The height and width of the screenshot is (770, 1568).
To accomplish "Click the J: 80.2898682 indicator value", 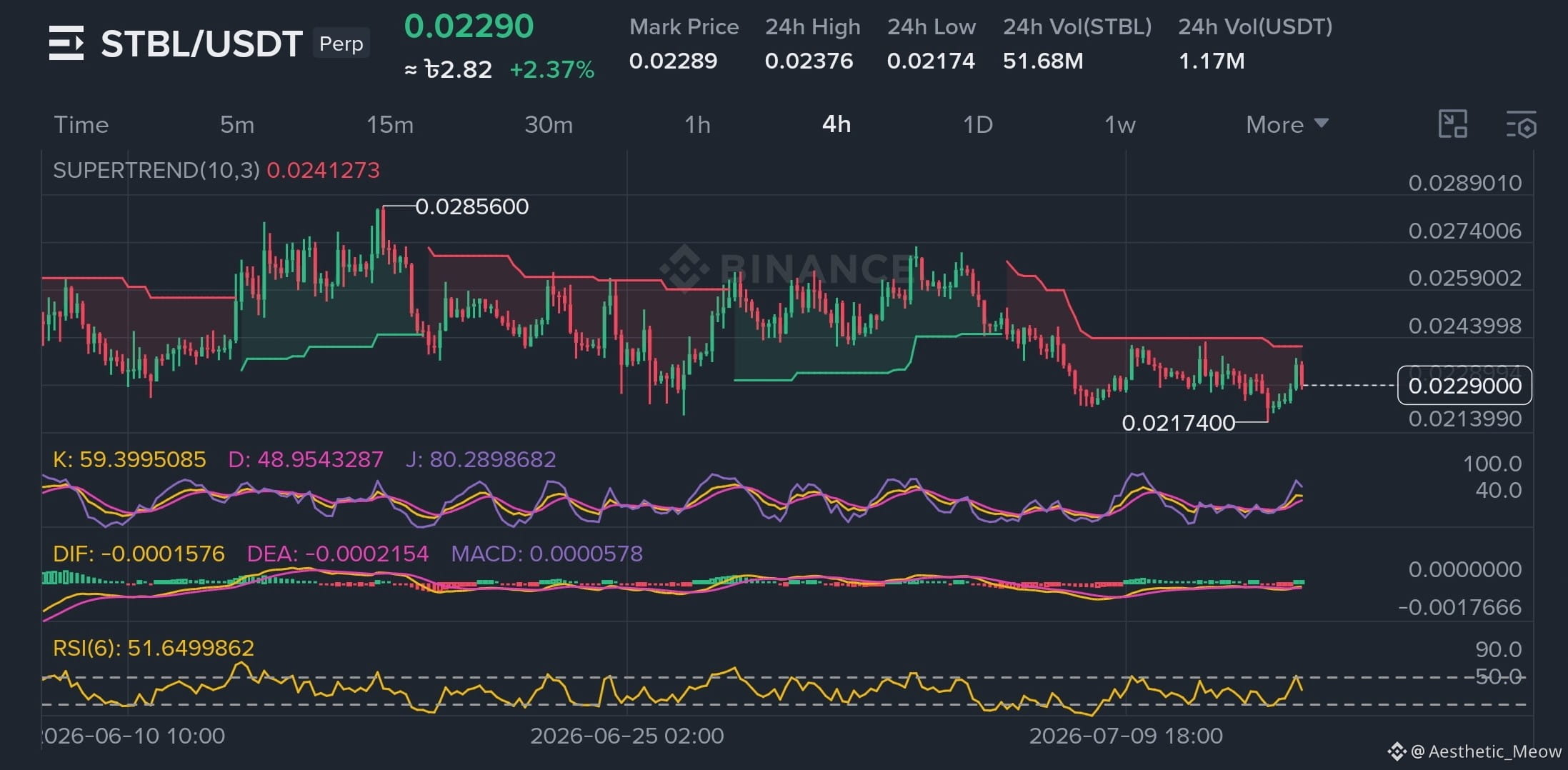I will (x=481, y=459).
